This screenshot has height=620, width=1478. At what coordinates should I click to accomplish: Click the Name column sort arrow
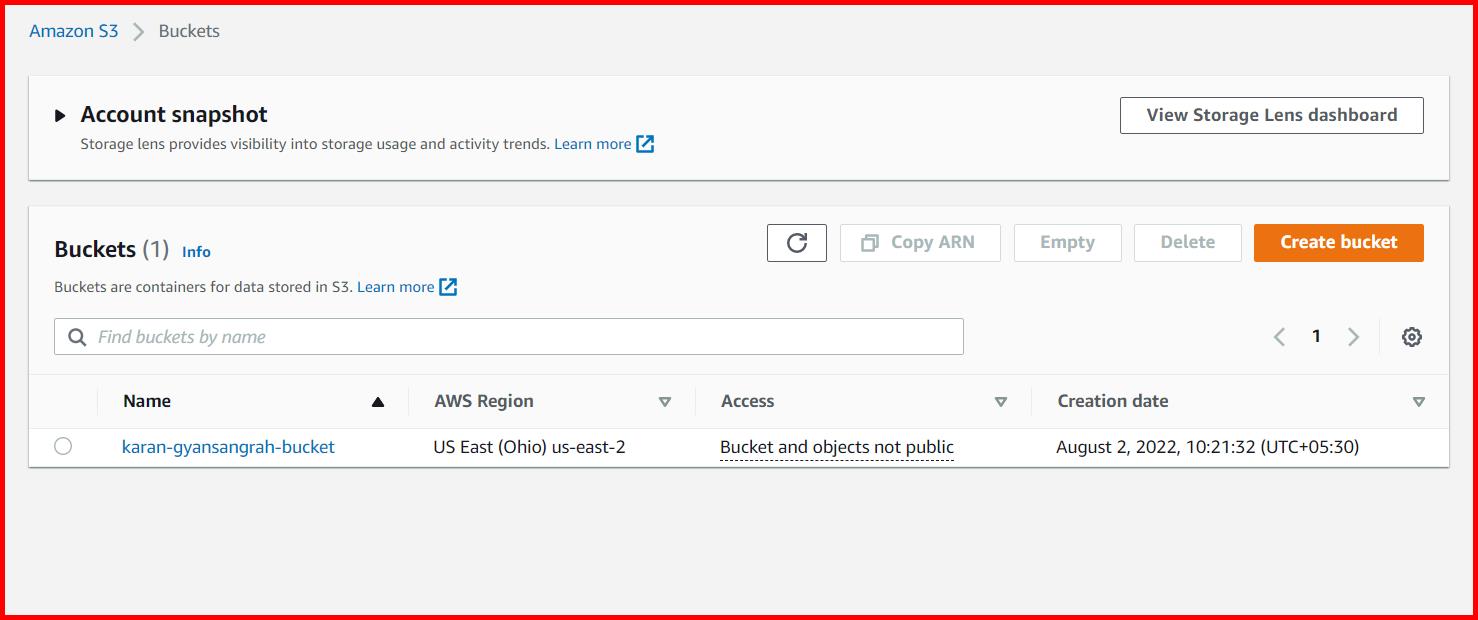[377, 401]
